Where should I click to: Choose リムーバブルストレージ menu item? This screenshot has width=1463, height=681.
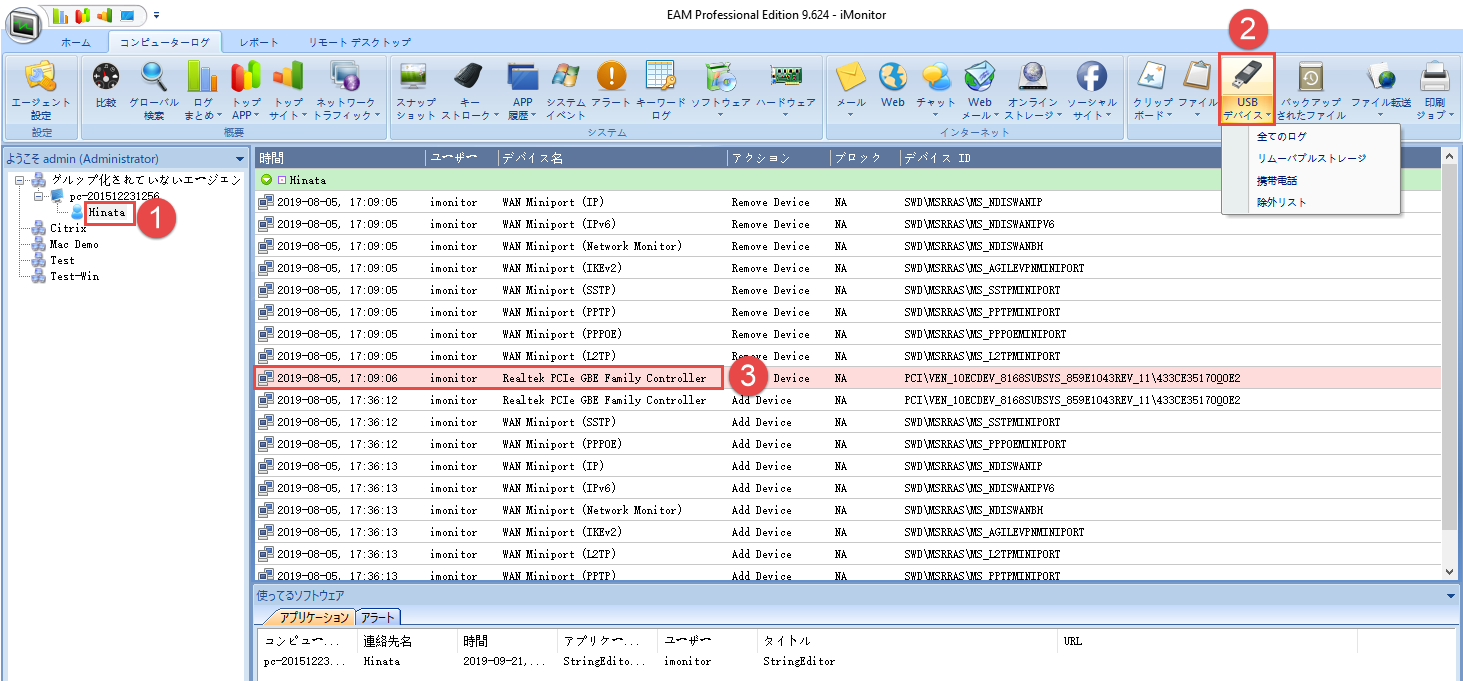pyautogui.click(x=1311, y=158)
